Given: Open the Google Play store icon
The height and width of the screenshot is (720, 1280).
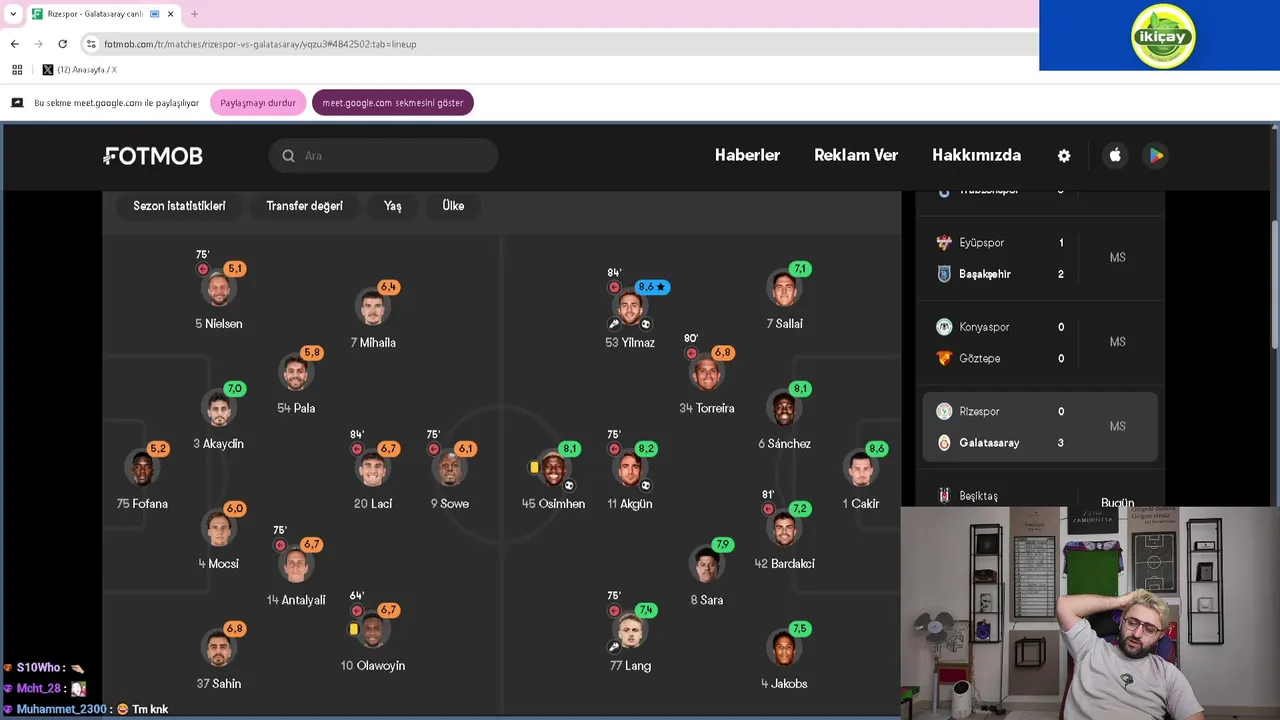Looking at the screenshot, I should [x=1156, y=155].
